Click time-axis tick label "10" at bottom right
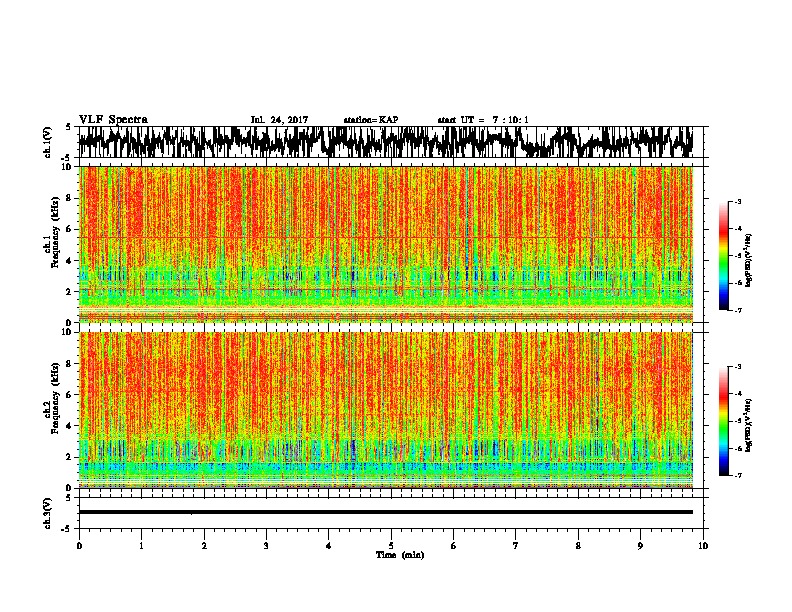Screen dimensions: 792x612 703,546
